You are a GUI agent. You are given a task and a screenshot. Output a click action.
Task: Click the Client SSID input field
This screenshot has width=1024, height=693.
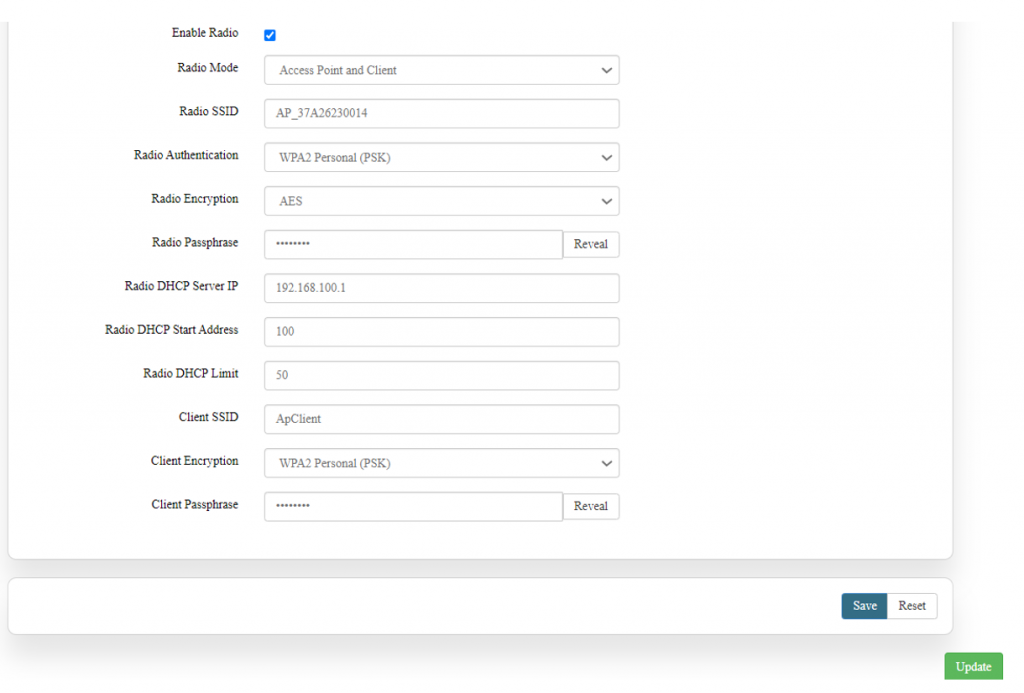click(441, 419)
